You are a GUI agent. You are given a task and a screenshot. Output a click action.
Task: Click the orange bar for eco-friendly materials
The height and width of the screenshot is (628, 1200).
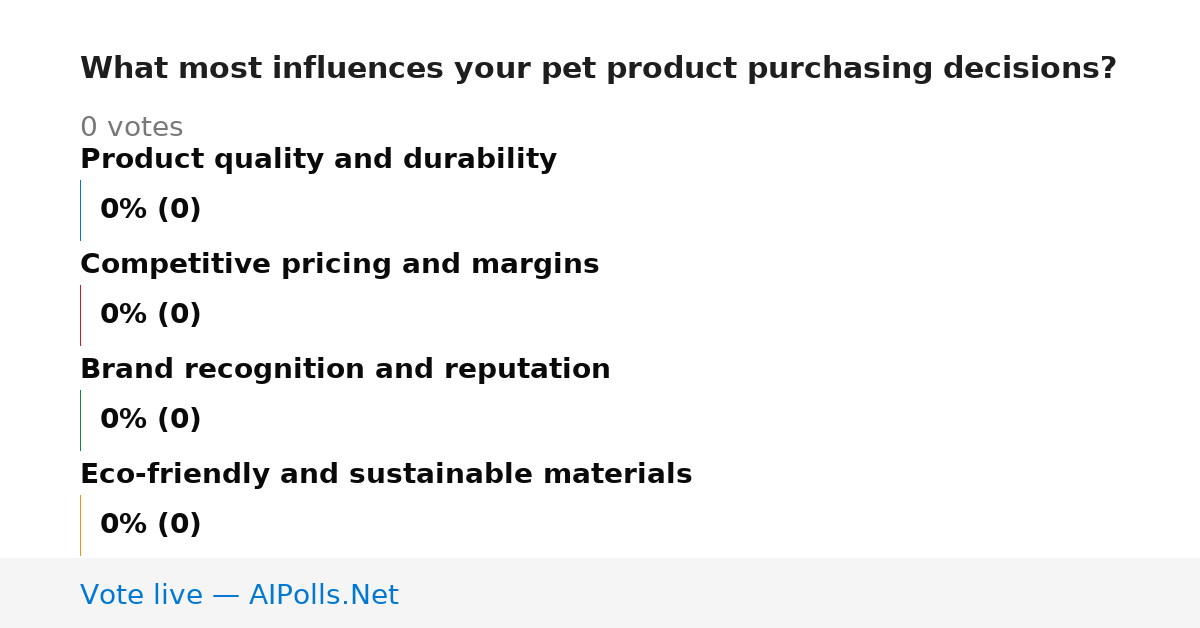tap(80, 525)
